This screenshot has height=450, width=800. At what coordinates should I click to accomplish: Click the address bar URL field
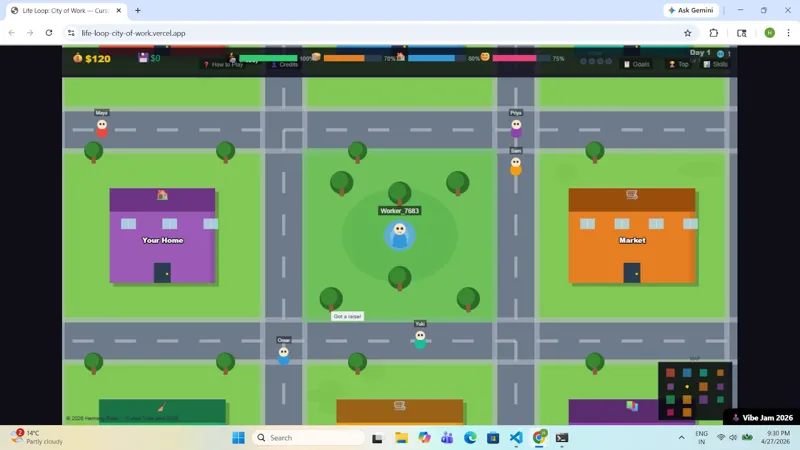[x=380, y=33]
